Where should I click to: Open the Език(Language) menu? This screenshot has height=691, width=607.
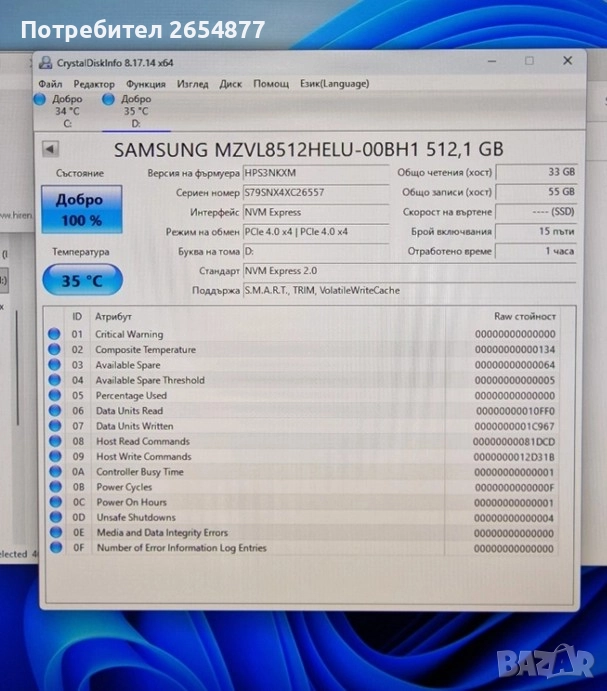click(335, 84)
